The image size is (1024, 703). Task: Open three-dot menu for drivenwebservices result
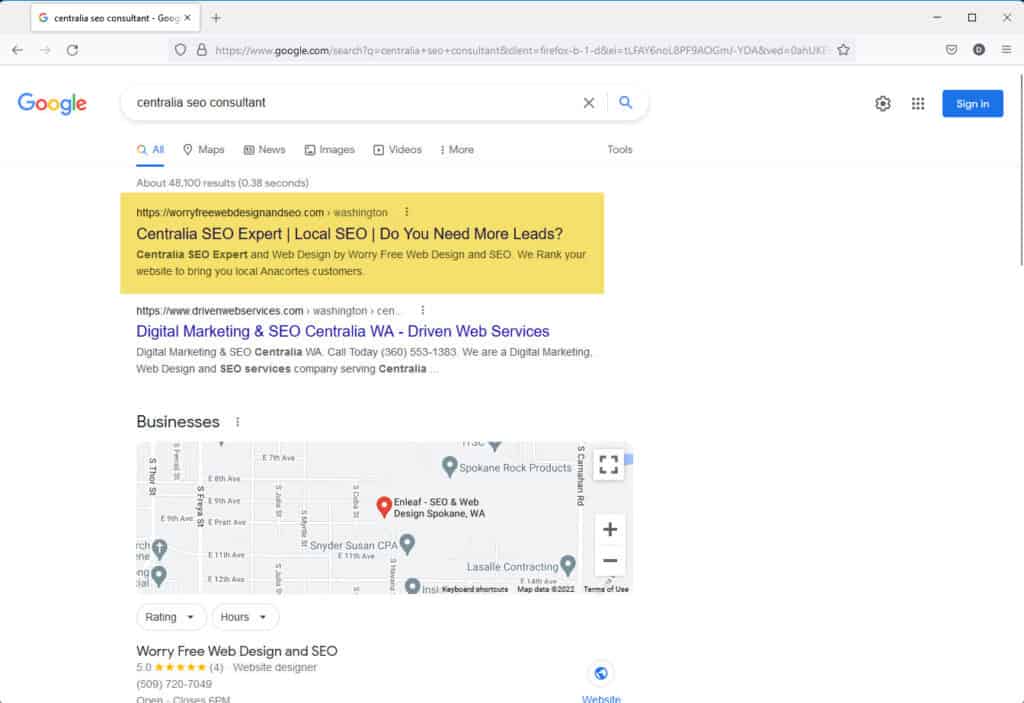[423, 310]
